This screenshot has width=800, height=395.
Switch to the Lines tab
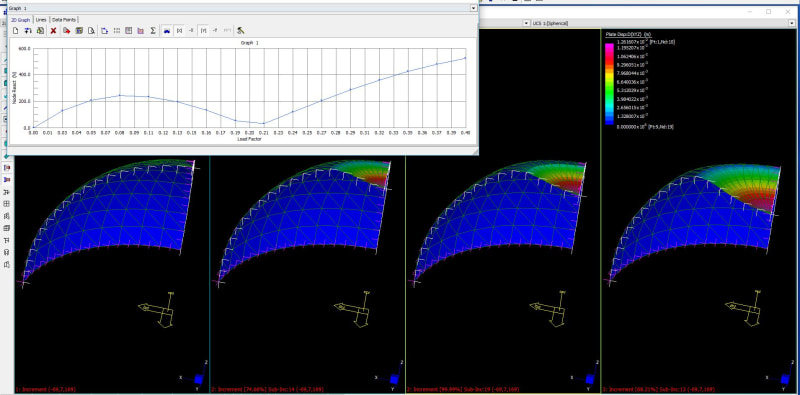coord(41,19)
